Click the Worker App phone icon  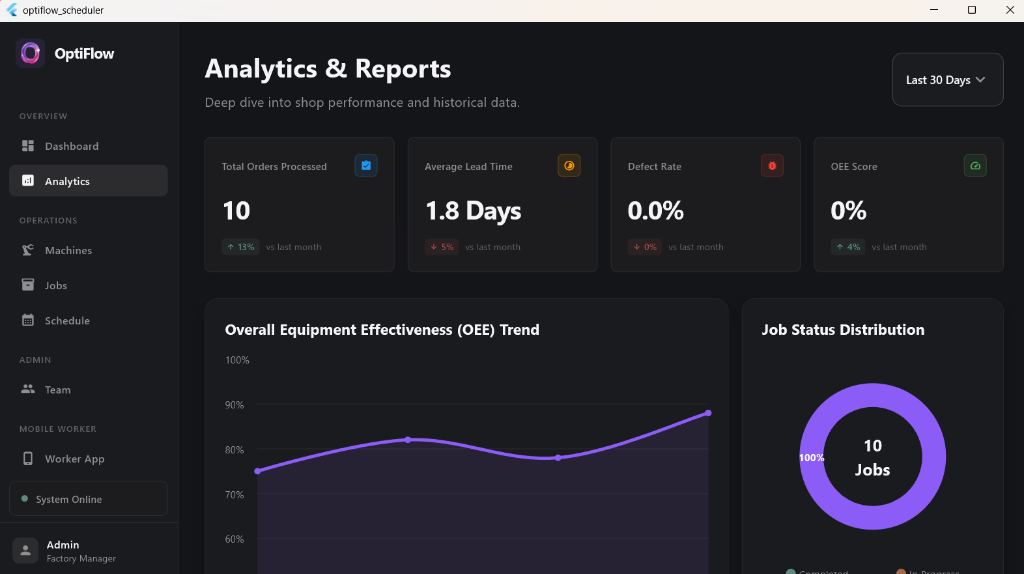coord(27,458)
